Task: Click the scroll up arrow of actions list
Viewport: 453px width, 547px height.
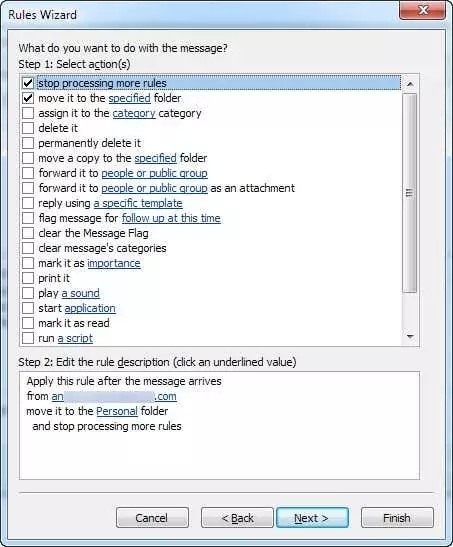Action: coord(410,84)
